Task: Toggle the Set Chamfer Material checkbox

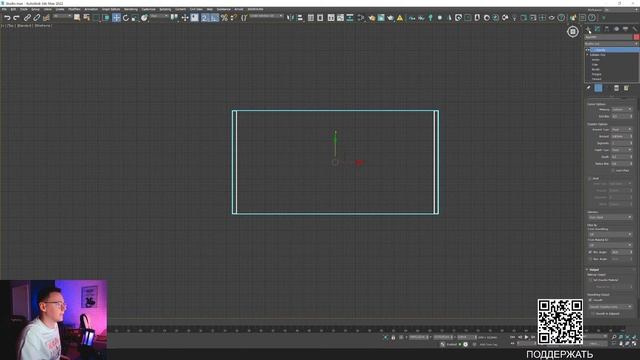Action: click(591, 280)
